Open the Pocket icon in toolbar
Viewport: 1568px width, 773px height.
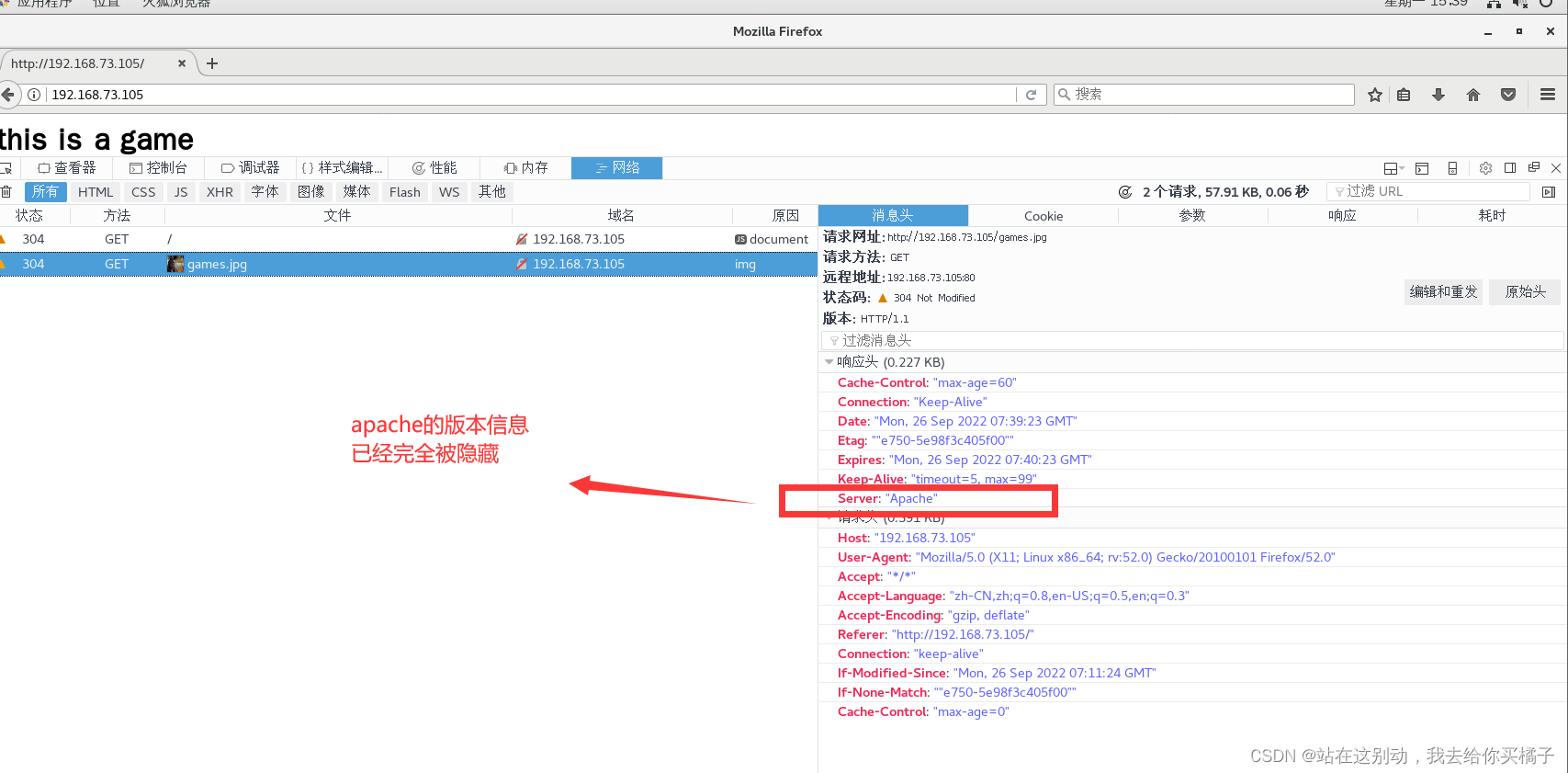tap(1508, 95)
